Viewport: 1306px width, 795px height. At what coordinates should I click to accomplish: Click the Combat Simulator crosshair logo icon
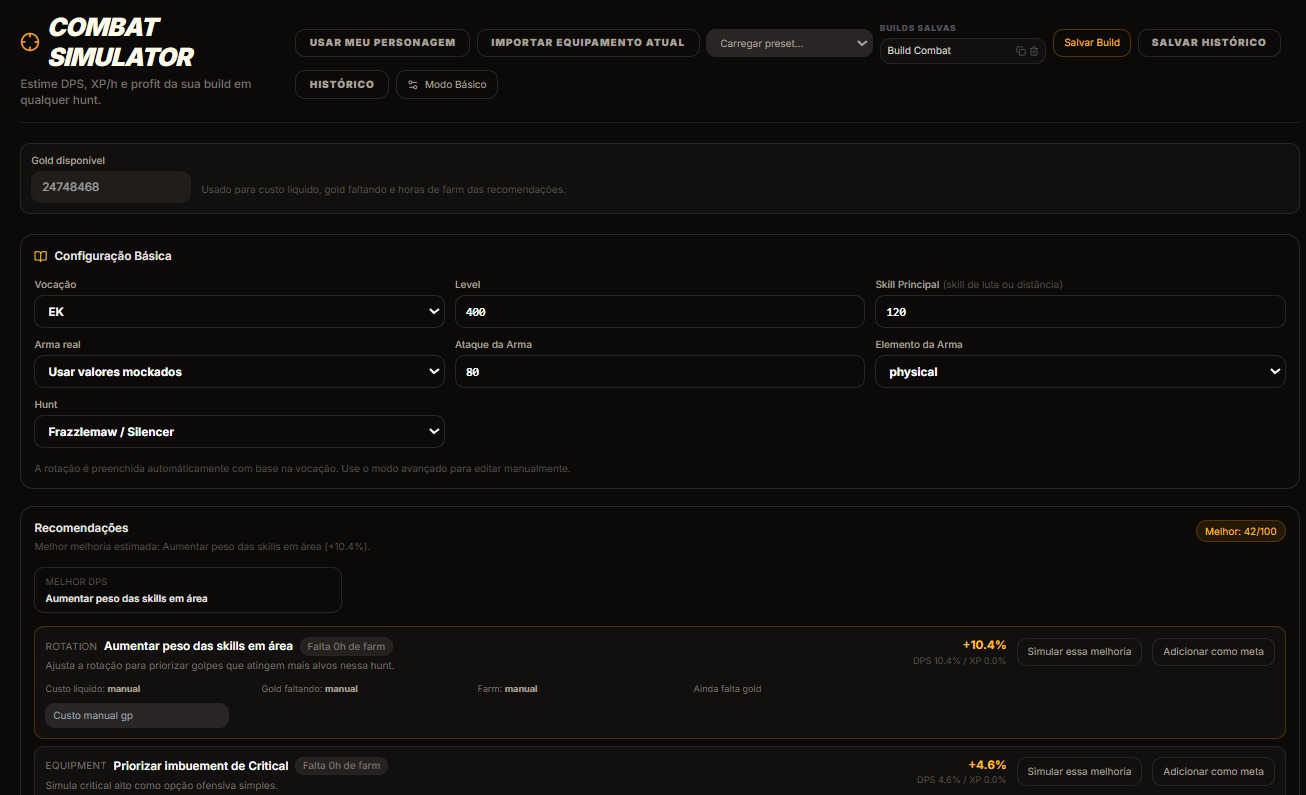30,42
